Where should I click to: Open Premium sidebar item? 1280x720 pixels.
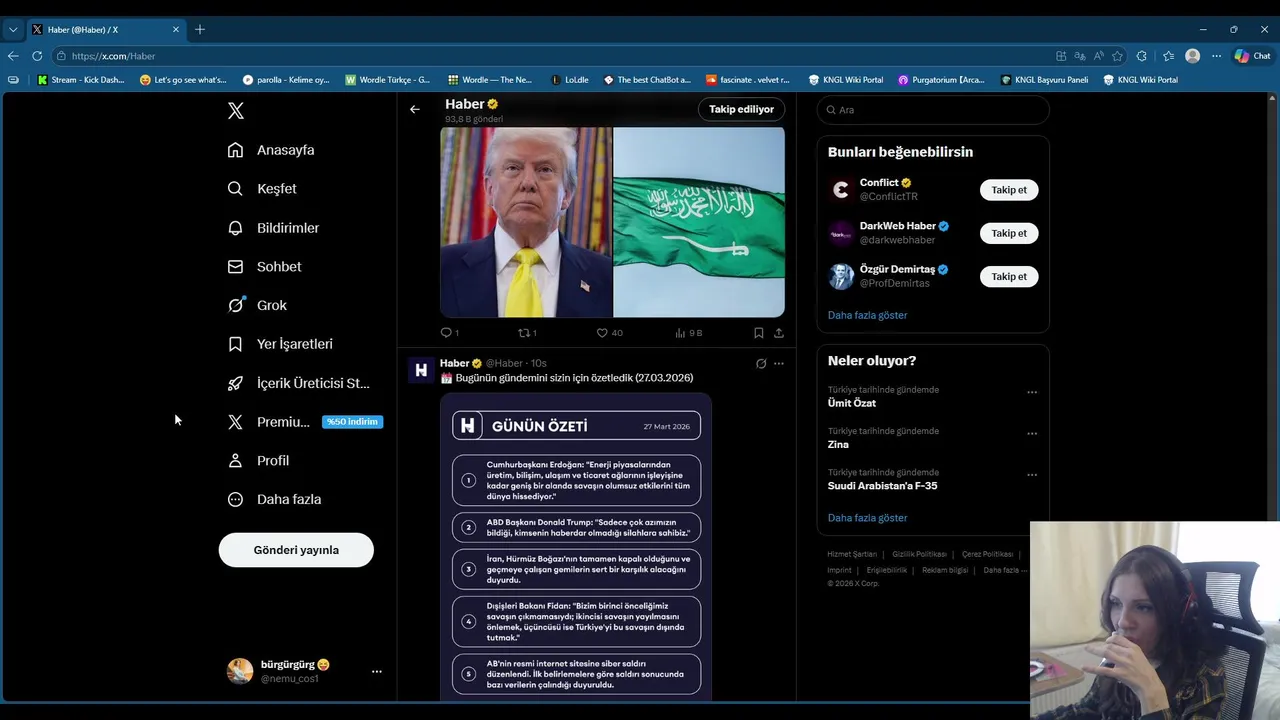(x=304, y=422)
